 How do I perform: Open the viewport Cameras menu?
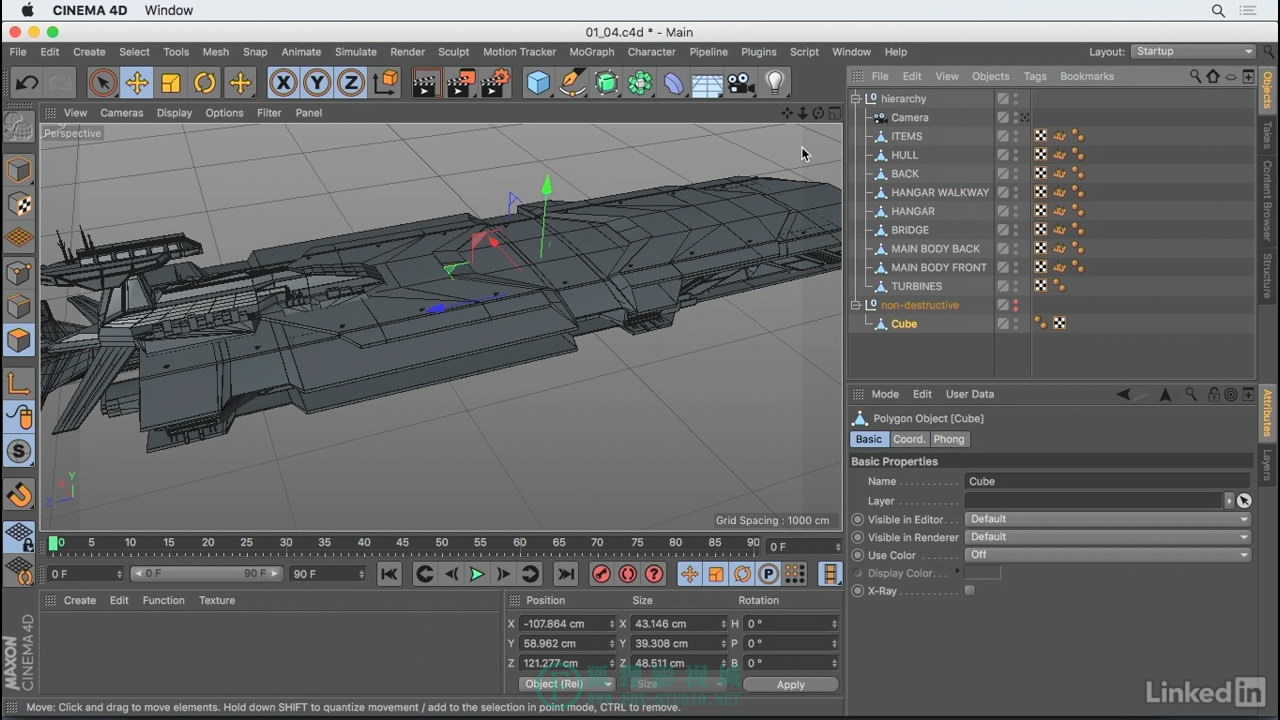121,113
